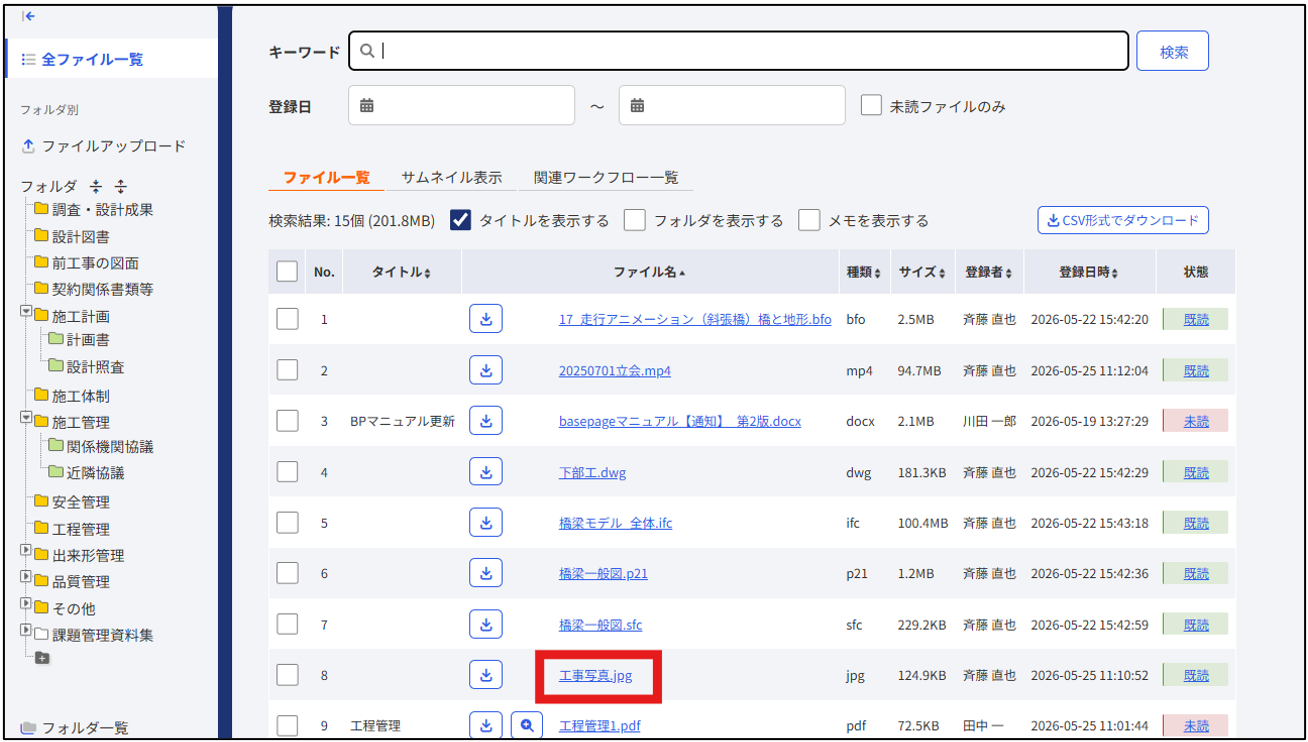Select the 契約関係書類等 folder
Screen dimensions: 1308x742
[x=102, y=289]
